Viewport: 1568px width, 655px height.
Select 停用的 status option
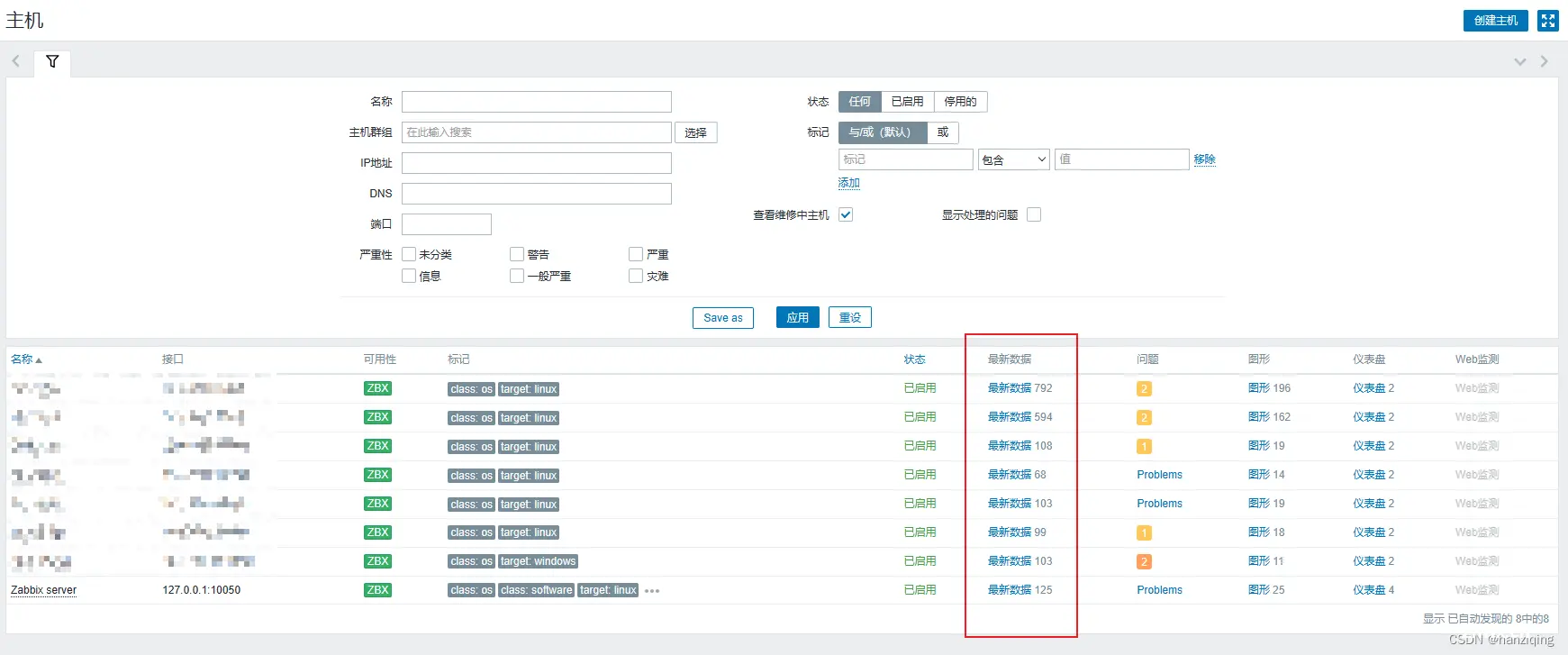(960, 102)
